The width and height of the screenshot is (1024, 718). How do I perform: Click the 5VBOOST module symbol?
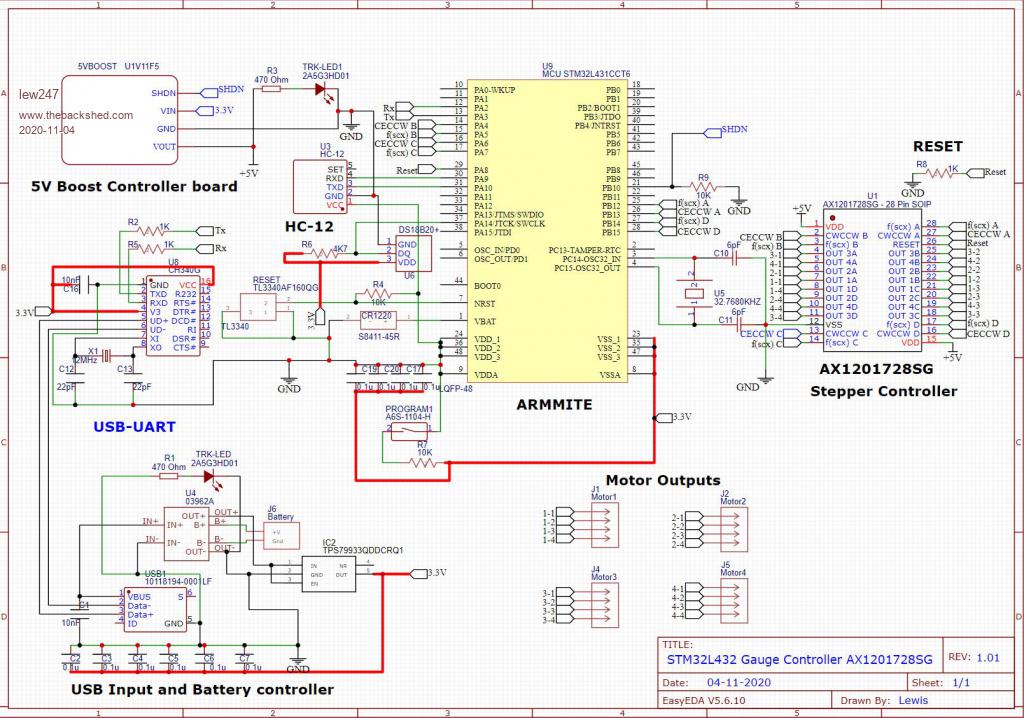click(x=120, y=118)
